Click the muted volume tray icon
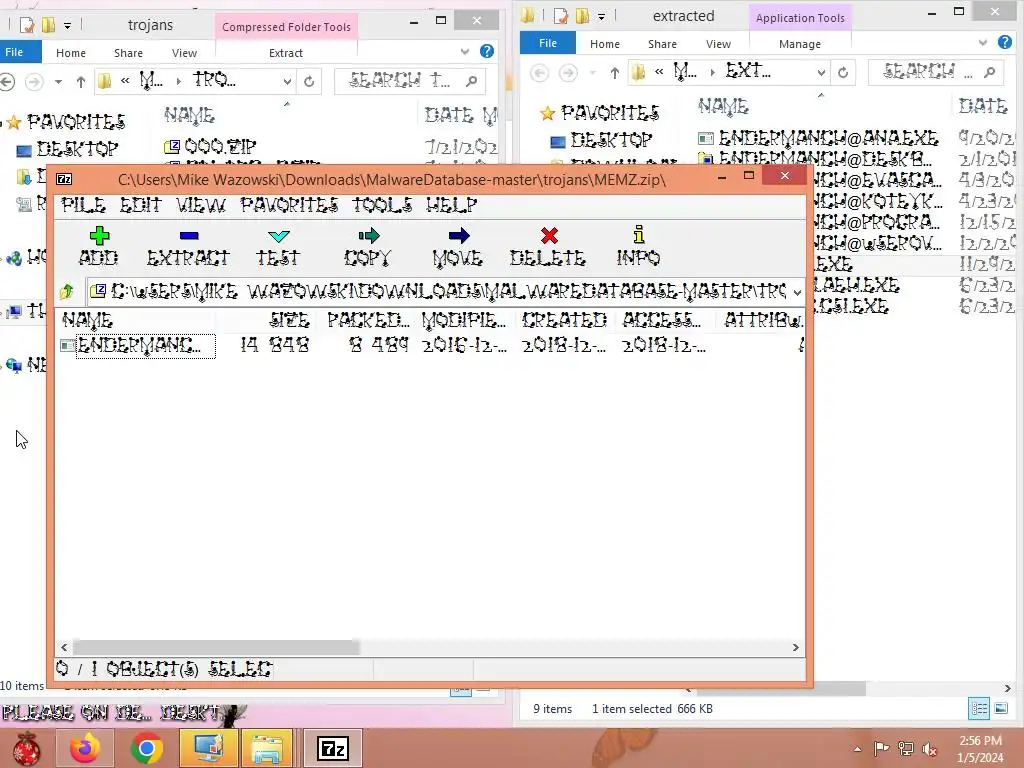 click(930, 749)
